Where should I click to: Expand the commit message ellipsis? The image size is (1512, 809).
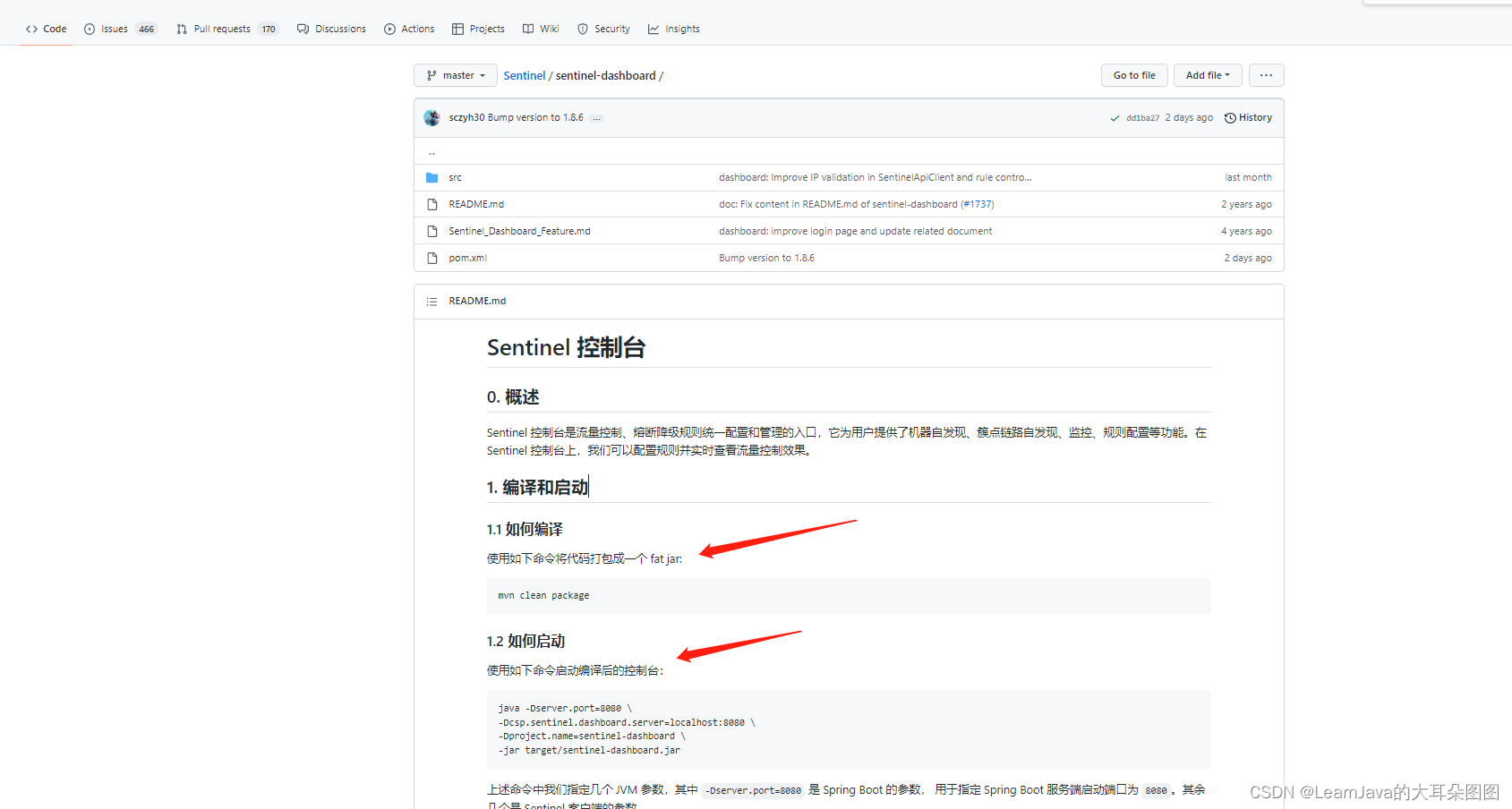[597, 118]
